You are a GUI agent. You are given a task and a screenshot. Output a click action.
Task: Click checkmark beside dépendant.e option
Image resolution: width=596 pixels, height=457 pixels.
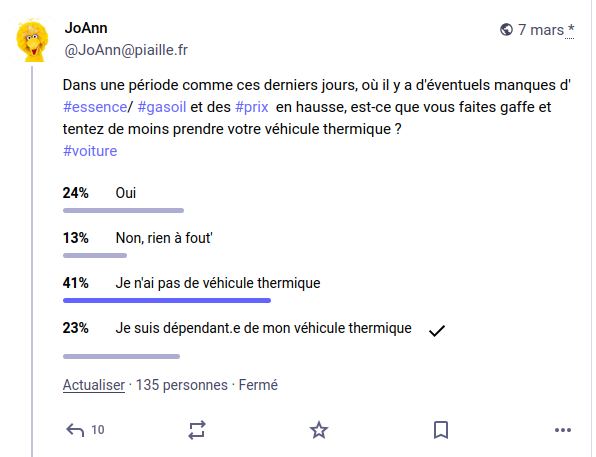click(x=437, y=331)
